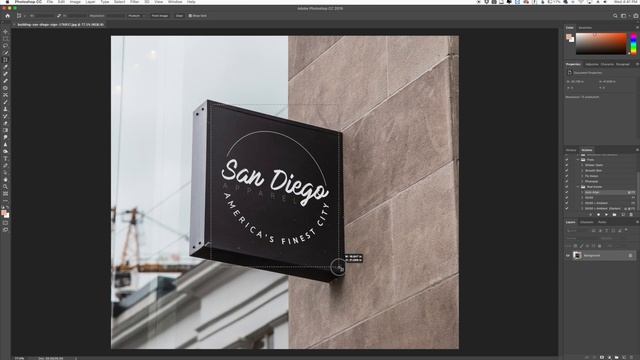Swap width and height values
Viewport: 640px width, 360px height.
point(59,16)
